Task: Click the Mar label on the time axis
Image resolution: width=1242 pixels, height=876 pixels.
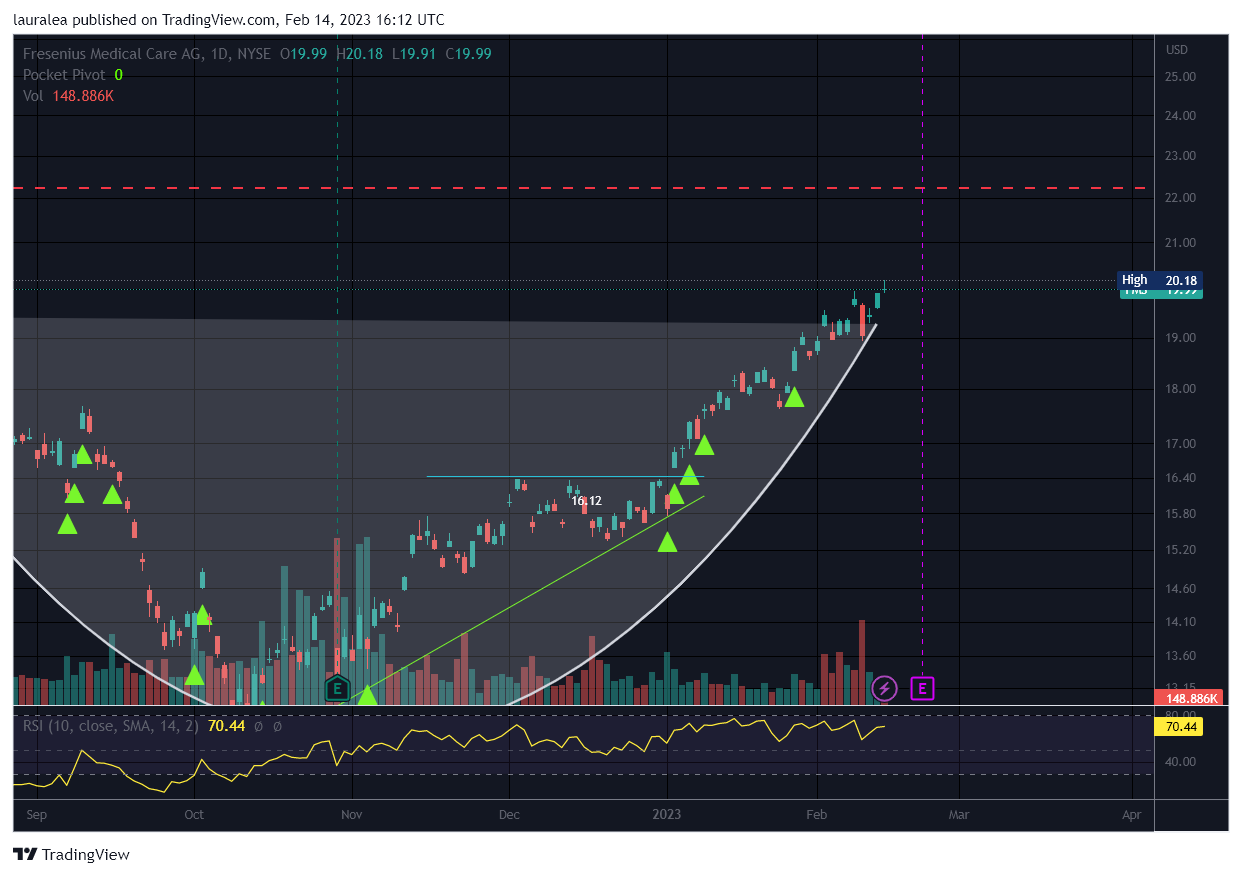Action: pos(959,815)
